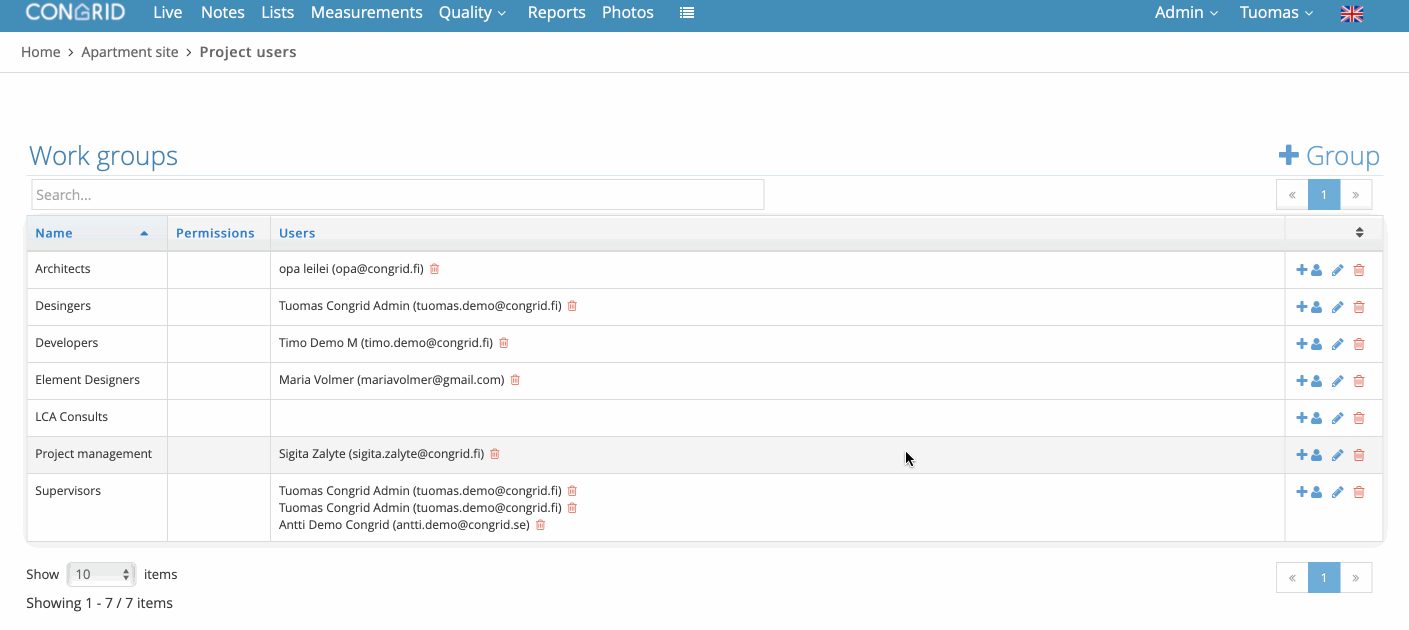Edit the LCA Consults group

[1338, 418]
